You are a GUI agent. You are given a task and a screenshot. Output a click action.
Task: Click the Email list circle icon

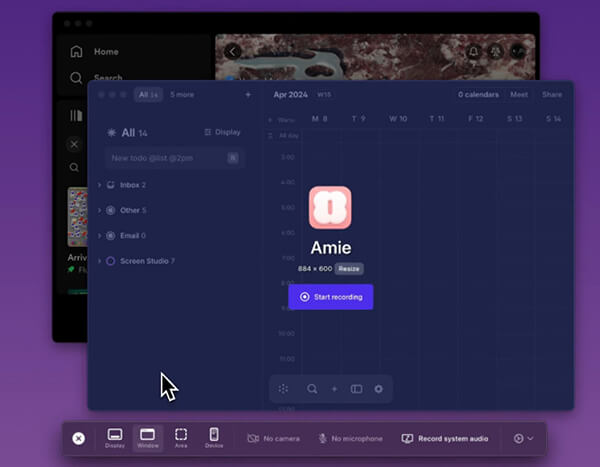click(x=111, y=235)
